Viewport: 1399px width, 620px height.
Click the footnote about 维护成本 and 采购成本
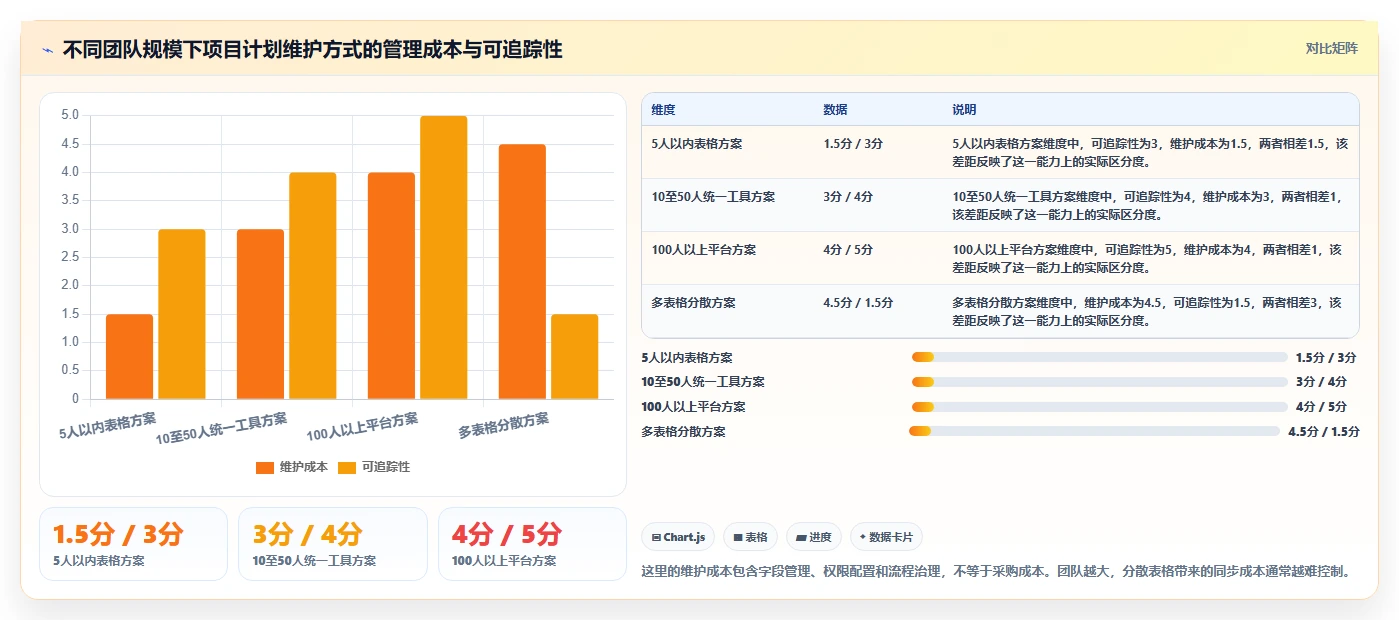[995, 571]
